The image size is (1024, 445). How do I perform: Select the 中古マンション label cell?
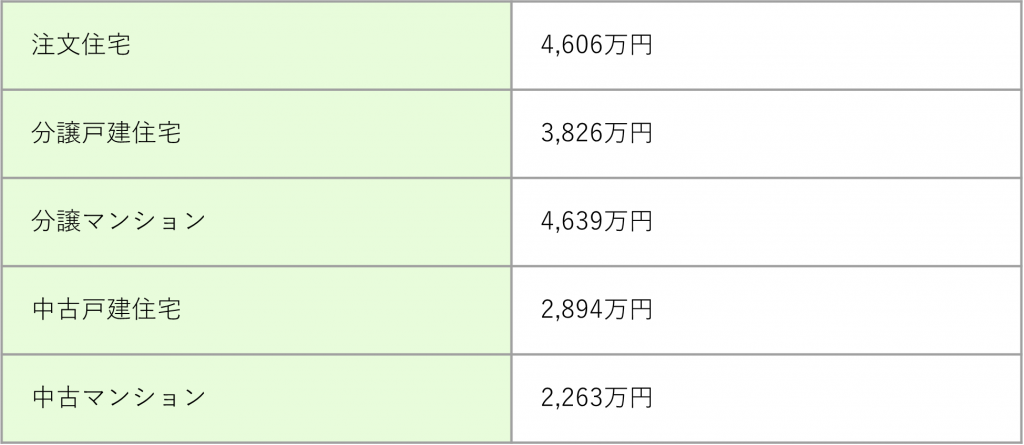tap(256, 398)
